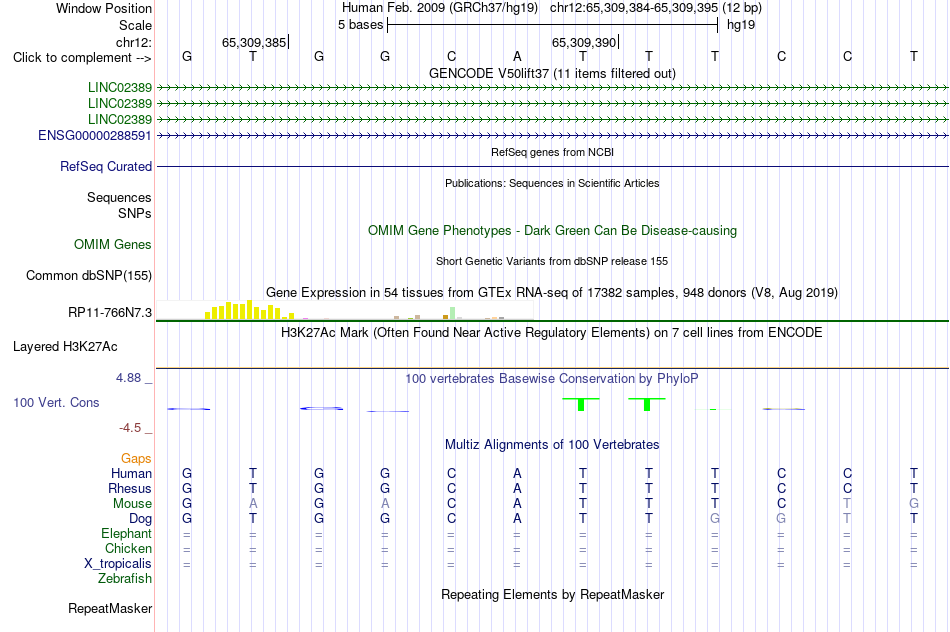
Task: Click the A base in the Dog alignment row
Action: (x=517, y=518)
